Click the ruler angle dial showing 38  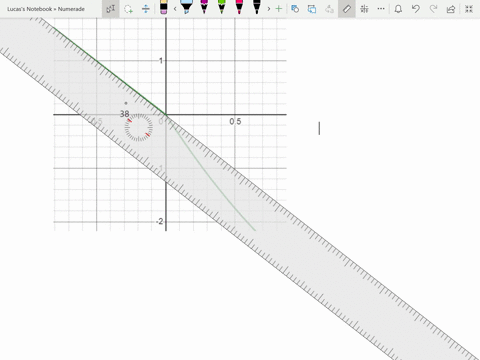tap(139, 127)
